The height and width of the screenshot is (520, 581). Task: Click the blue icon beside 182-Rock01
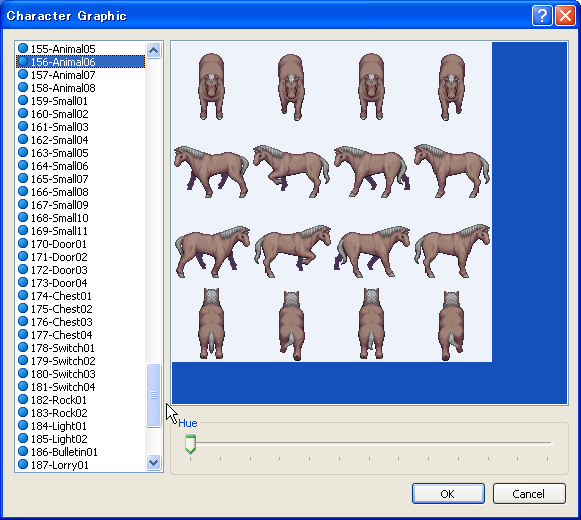23,399
